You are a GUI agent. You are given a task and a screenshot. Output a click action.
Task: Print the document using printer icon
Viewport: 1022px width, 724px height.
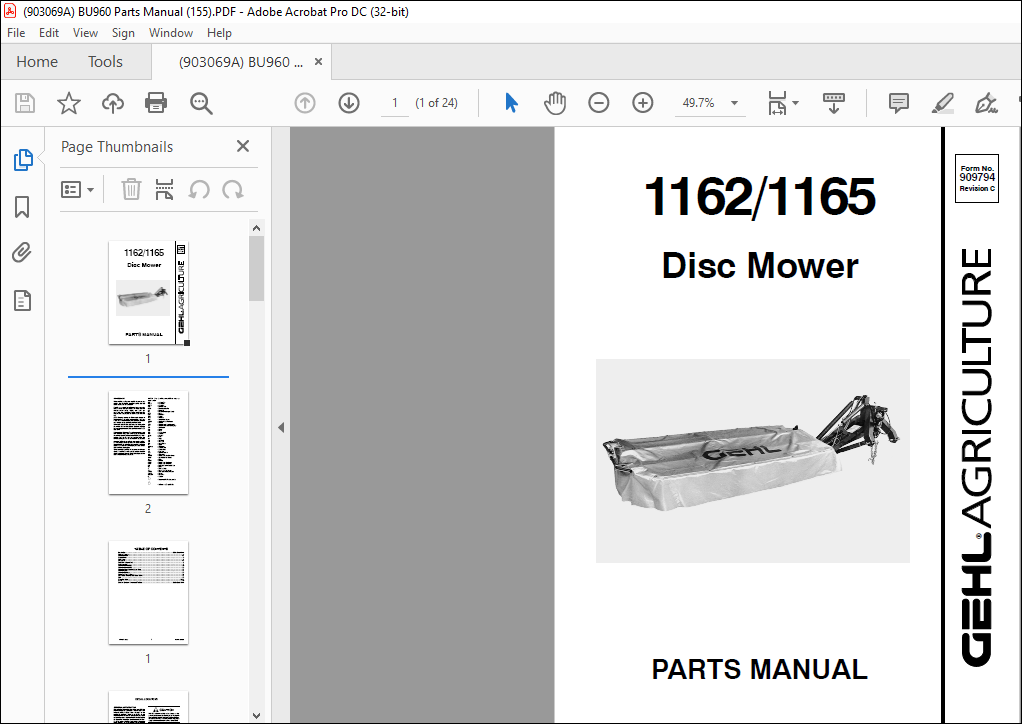[156, 103]
